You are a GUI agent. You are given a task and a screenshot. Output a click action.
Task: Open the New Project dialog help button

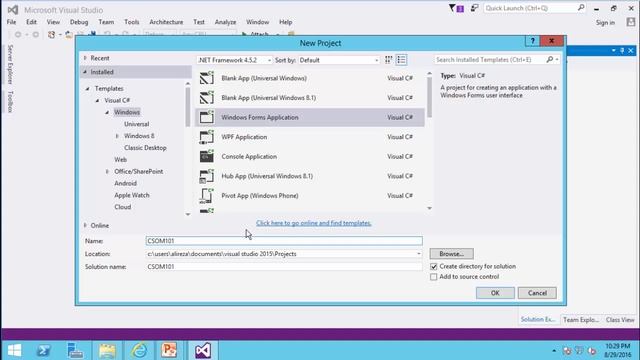click(532, 41)
